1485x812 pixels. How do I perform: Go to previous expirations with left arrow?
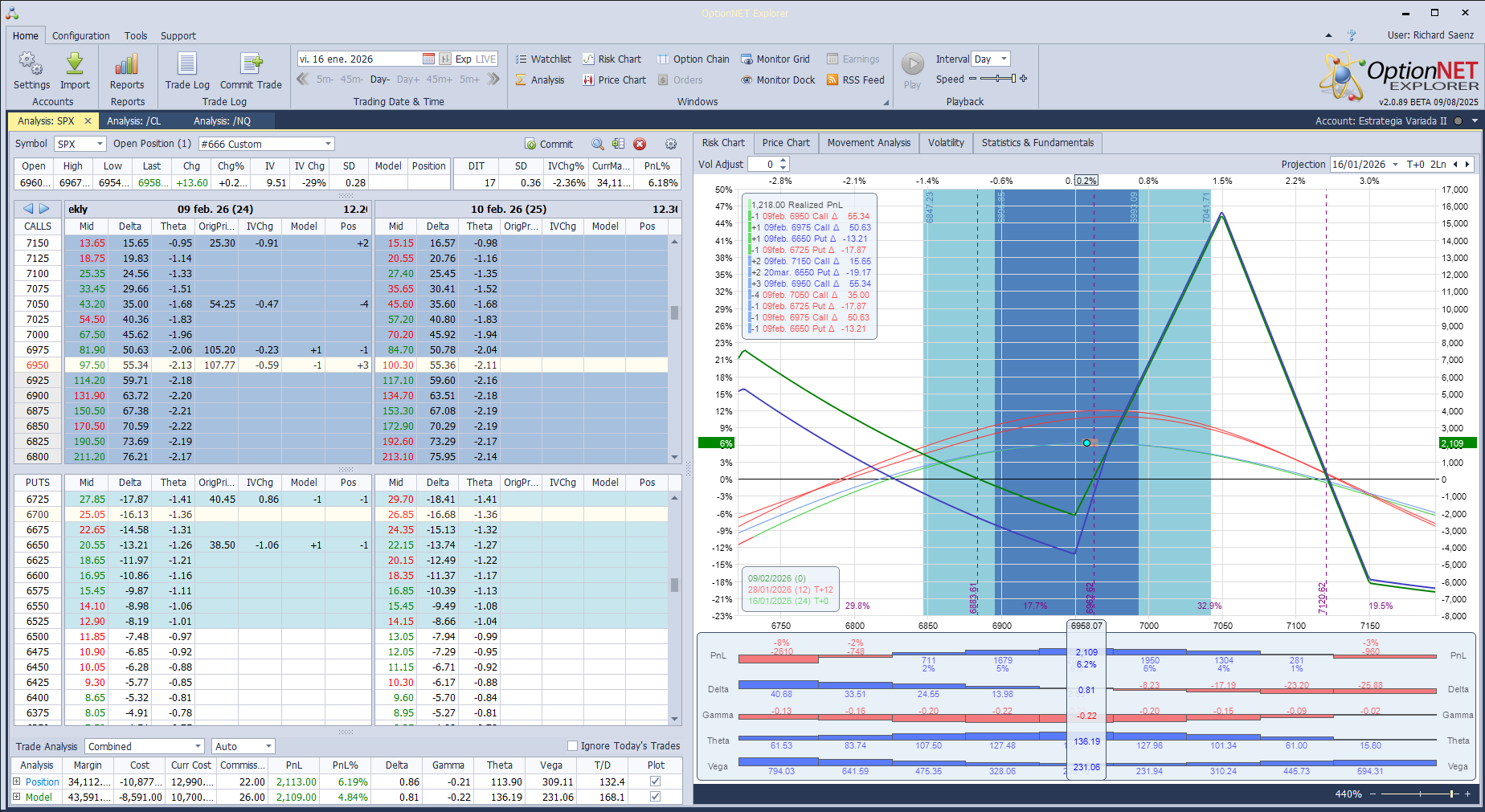[28, 209]
